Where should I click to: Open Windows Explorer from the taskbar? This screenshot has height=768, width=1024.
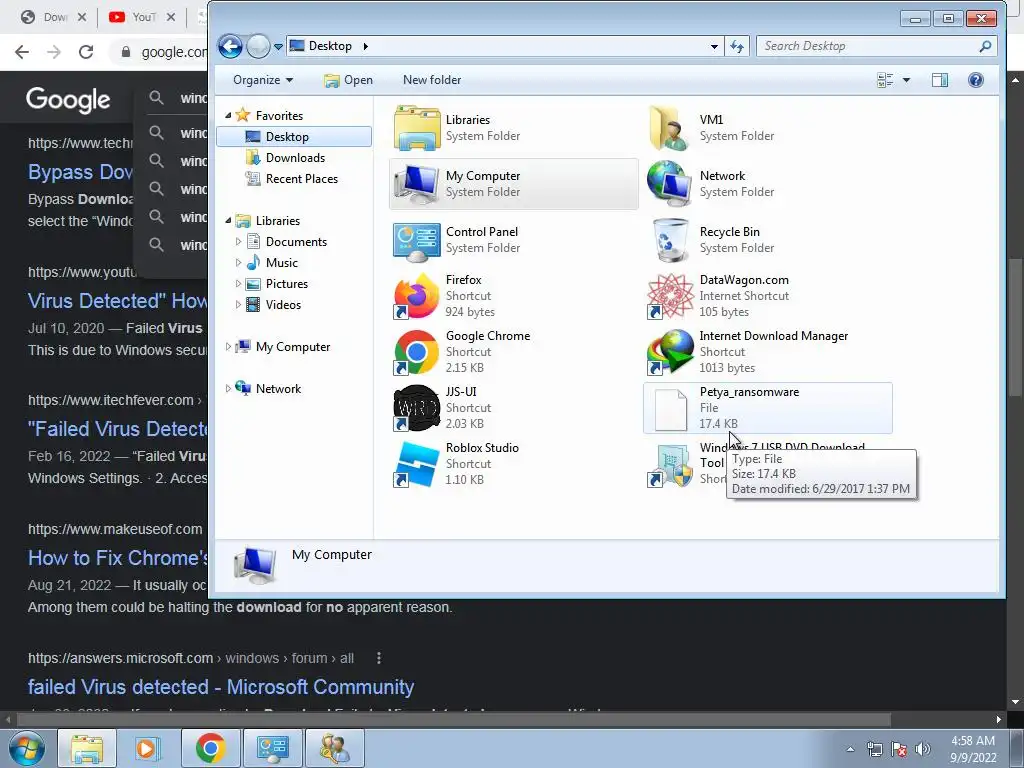tap(87, 748)
